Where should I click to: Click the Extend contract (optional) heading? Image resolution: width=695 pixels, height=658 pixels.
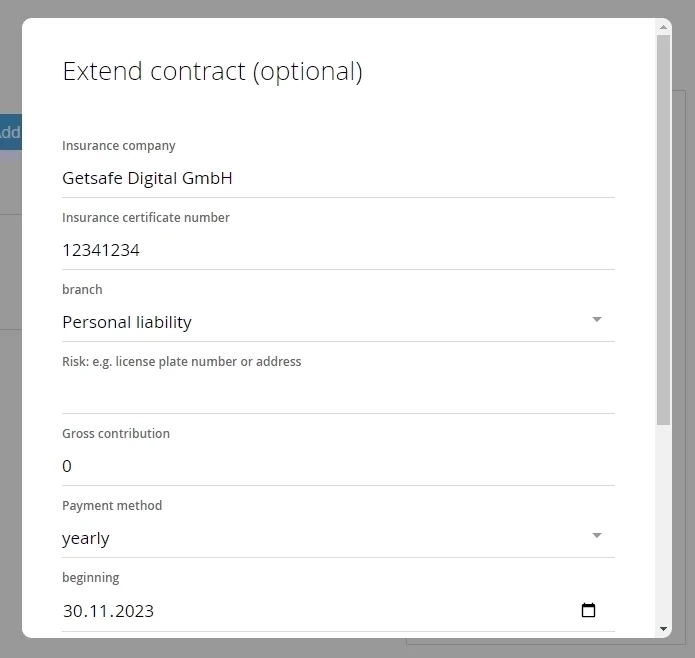212,71
